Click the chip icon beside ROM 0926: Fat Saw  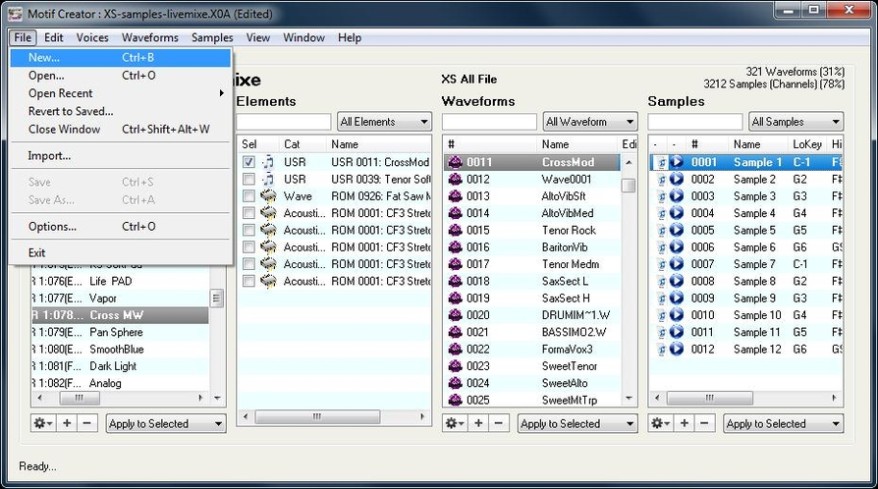coord(268,196)
